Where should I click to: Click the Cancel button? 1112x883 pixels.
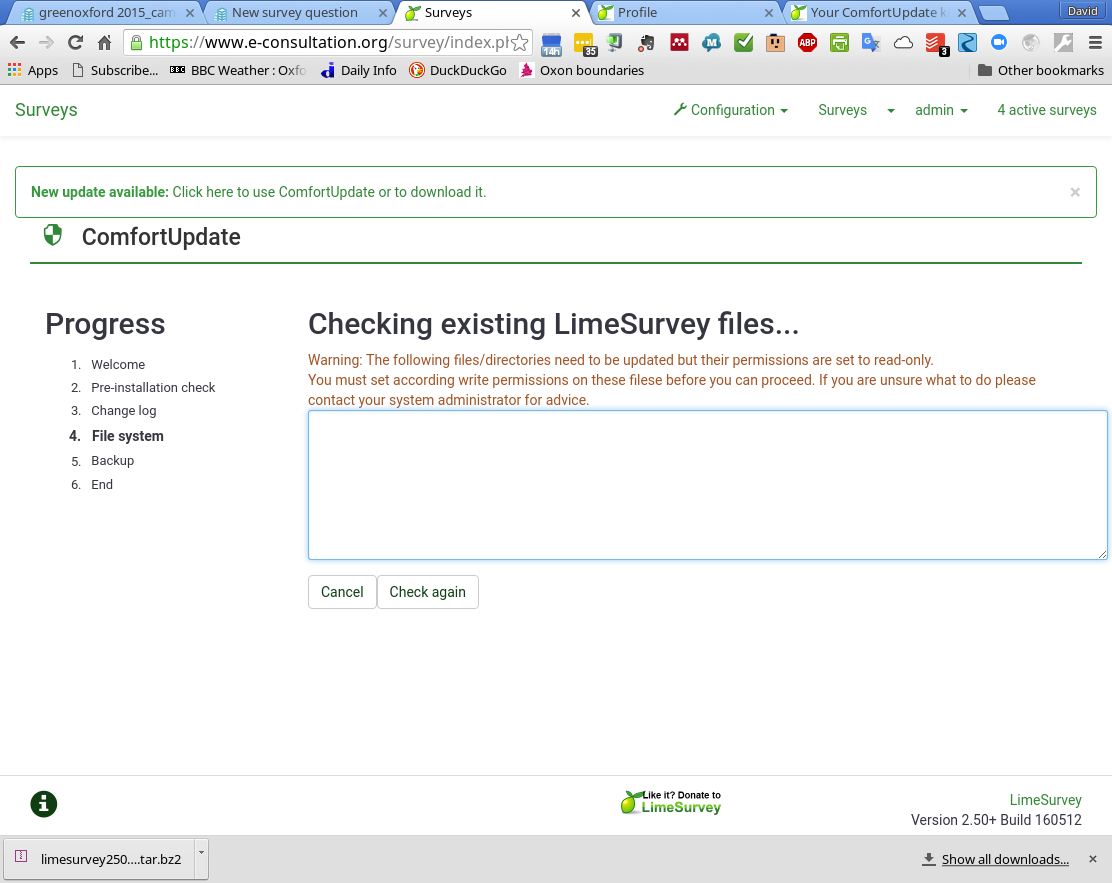(342, 592)
